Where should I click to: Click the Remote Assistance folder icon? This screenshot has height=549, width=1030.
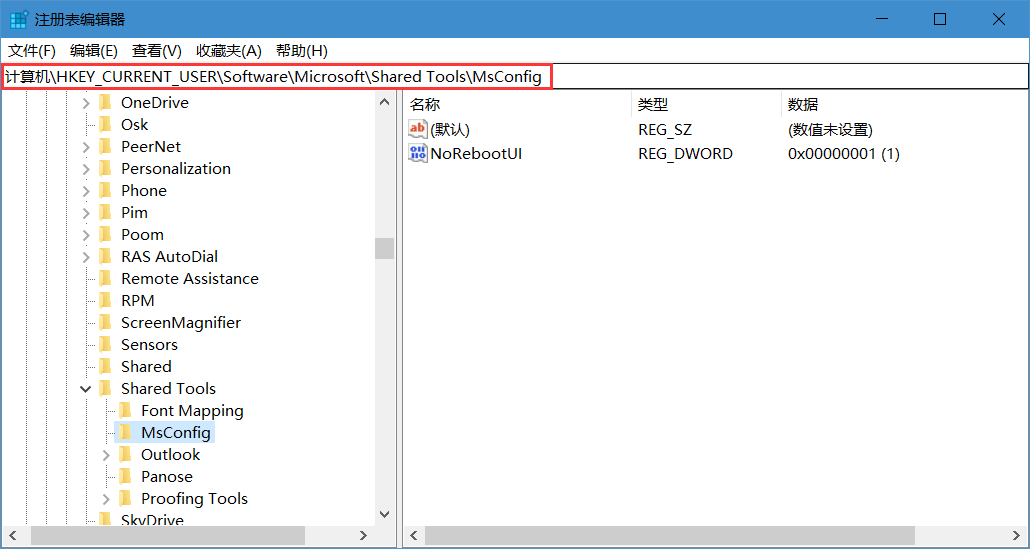(x=105, y=279)
